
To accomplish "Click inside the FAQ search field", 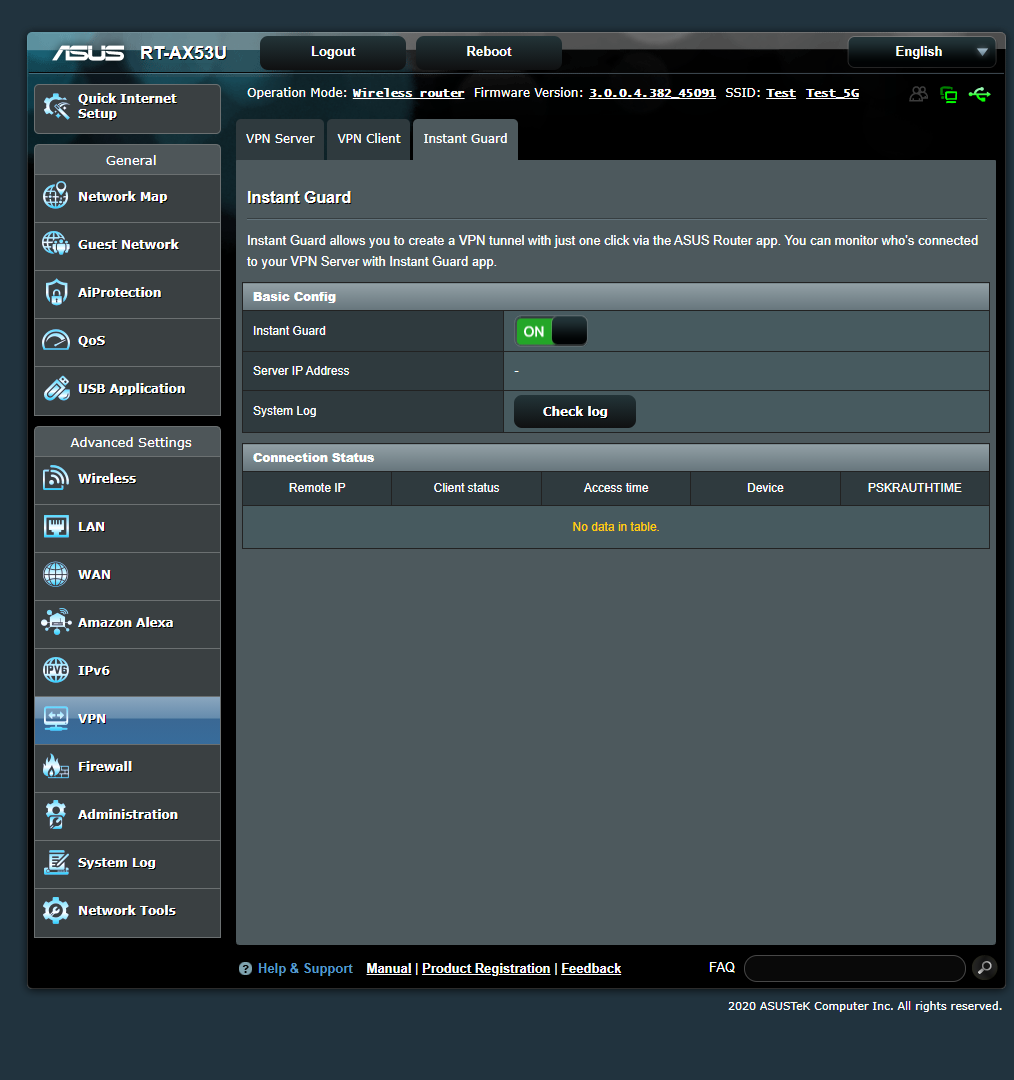I will [x=854, y=968].
